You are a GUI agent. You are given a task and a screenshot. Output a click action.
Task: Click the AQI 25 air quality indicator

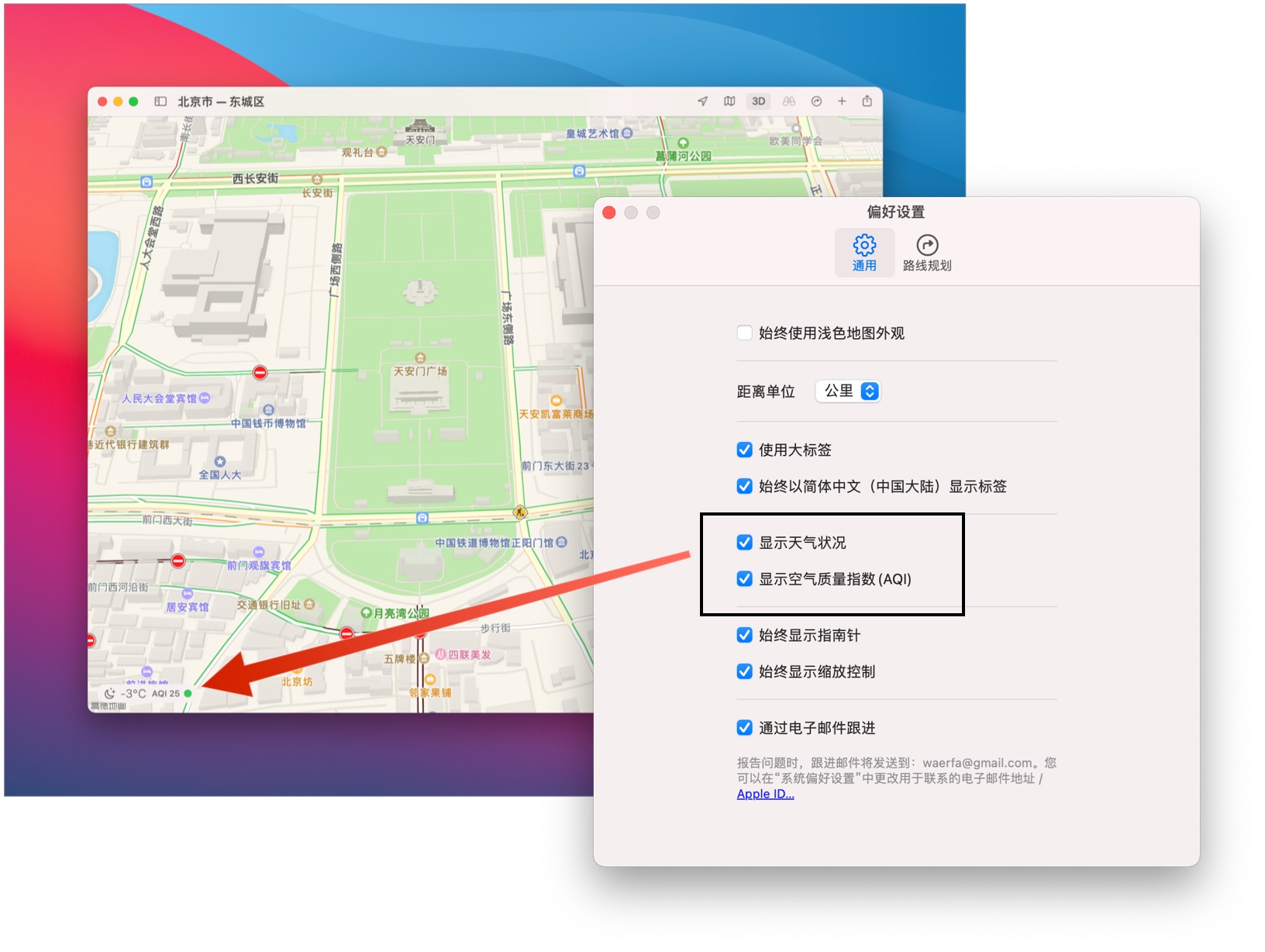point(171,694)
